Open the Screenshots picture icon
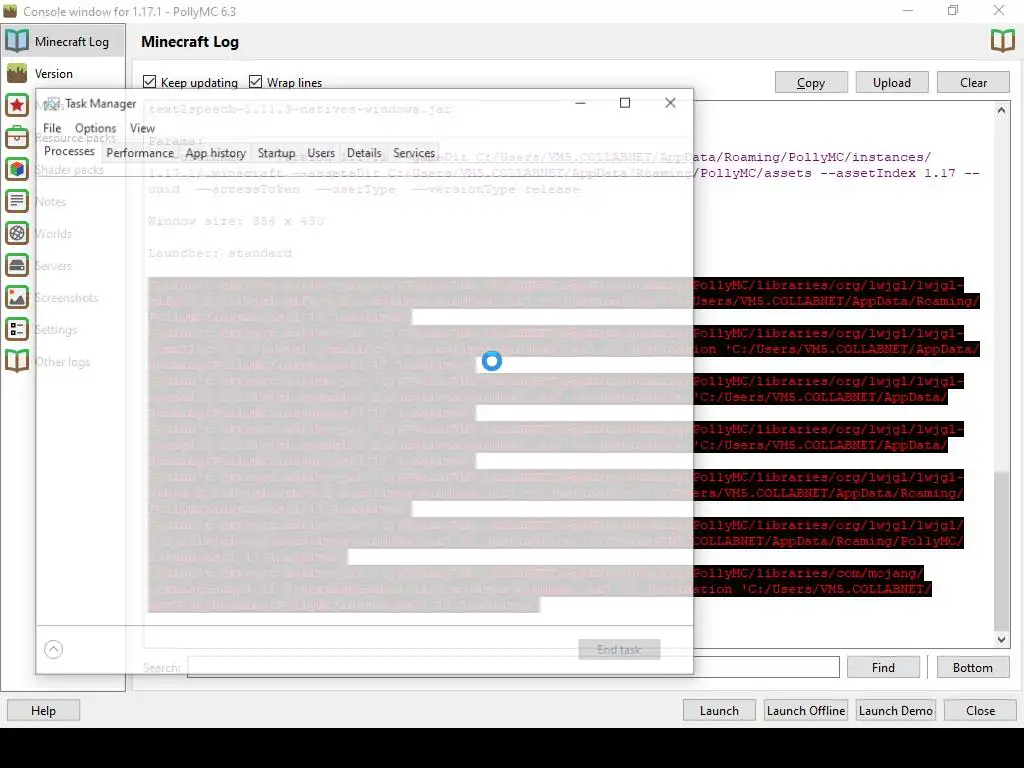This screenshot has height=768, width=1024. [17, 297]
